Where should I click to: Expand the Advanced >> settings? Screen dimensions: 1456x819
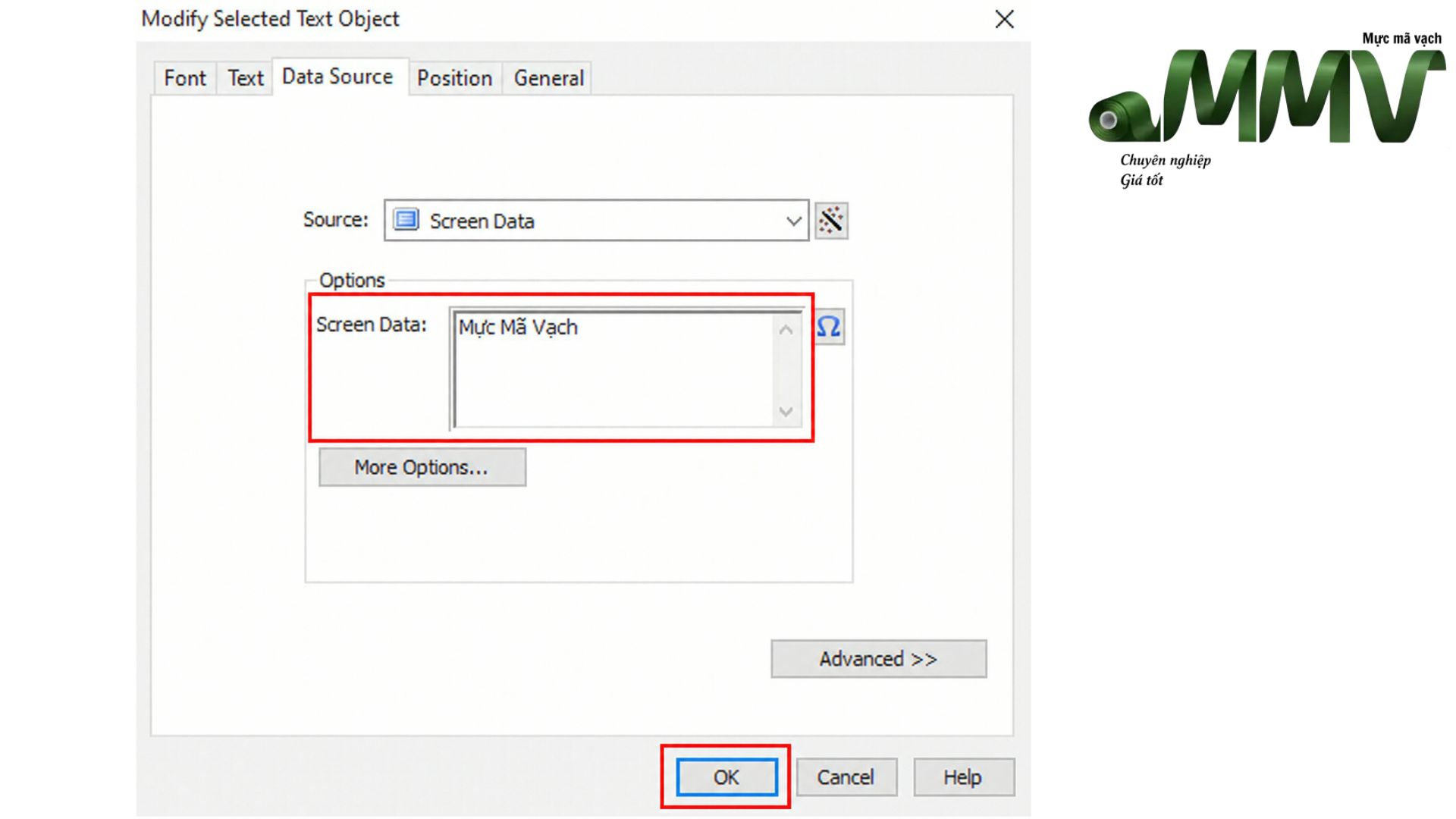click(879, 659)
